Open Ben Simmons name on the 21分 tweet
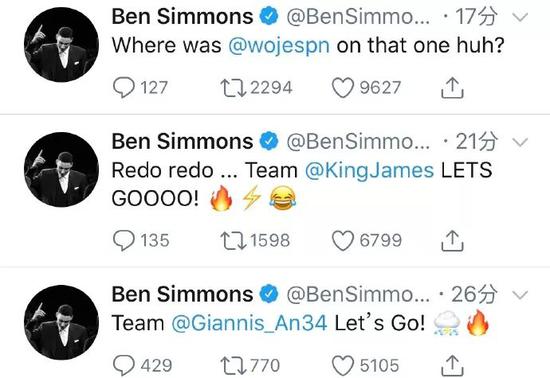Image resolution: width=550 pixels, height=378 pixels. coord(182,141)
